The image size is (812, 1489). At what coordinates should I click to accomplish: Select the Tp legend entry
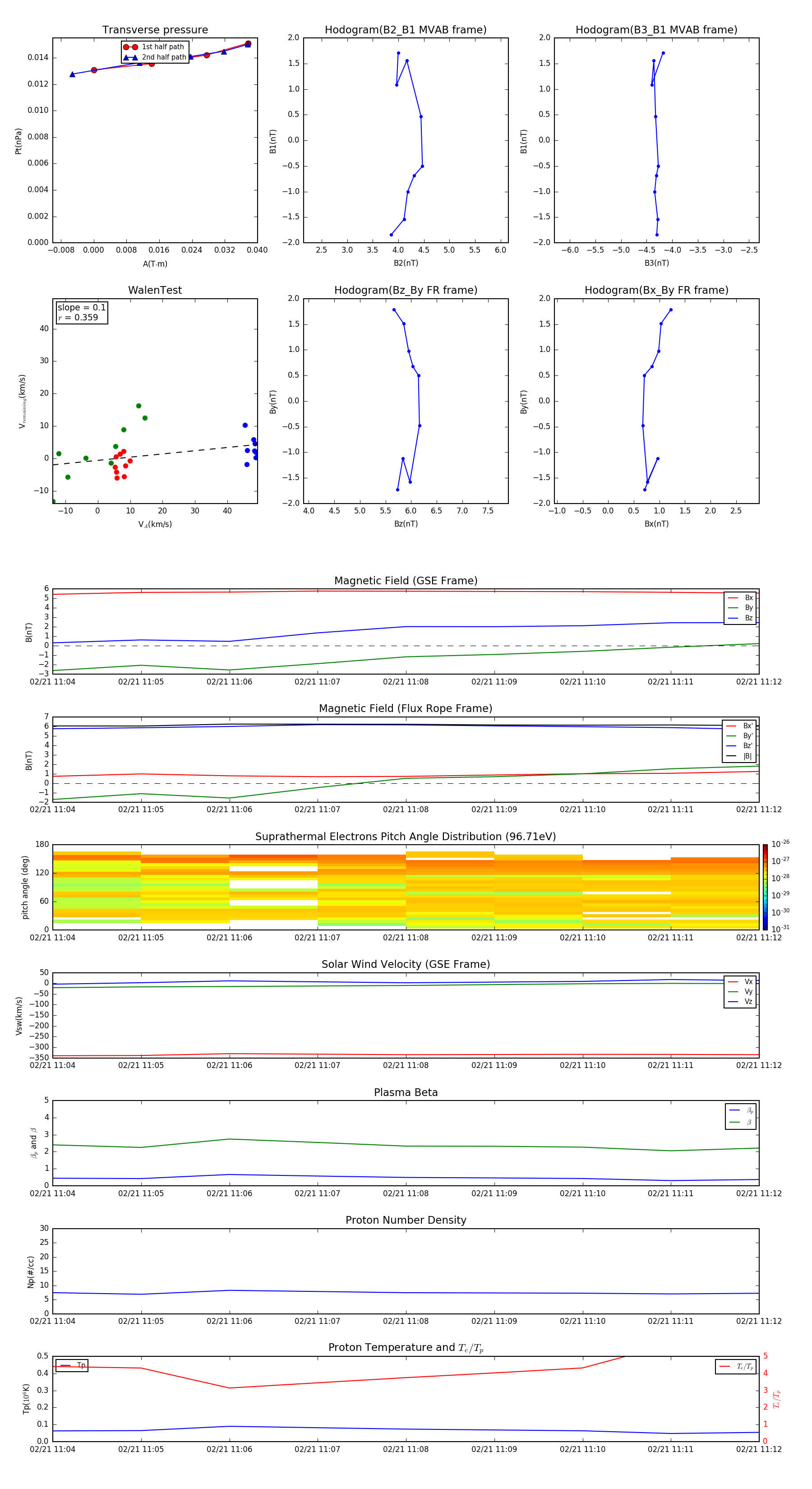click(72, 1365)
